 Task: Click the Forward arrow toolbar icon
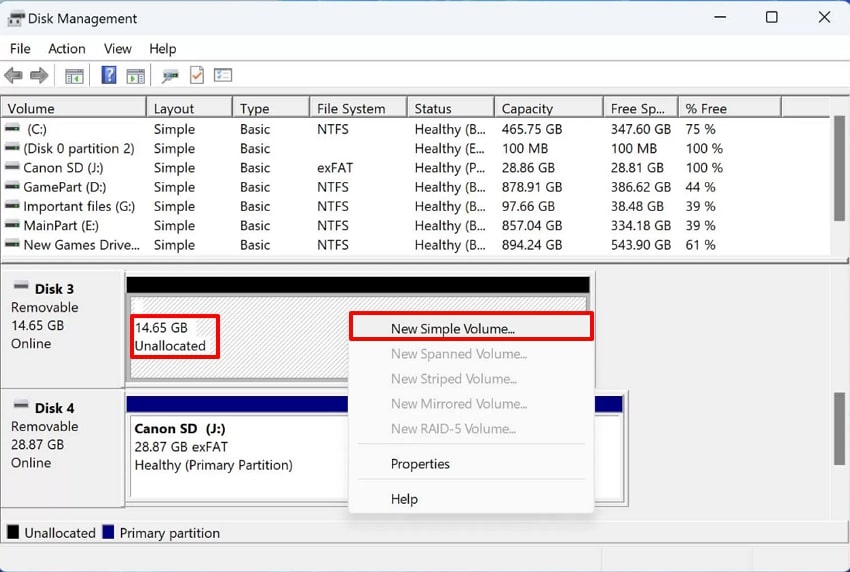[x=39, y=75]
